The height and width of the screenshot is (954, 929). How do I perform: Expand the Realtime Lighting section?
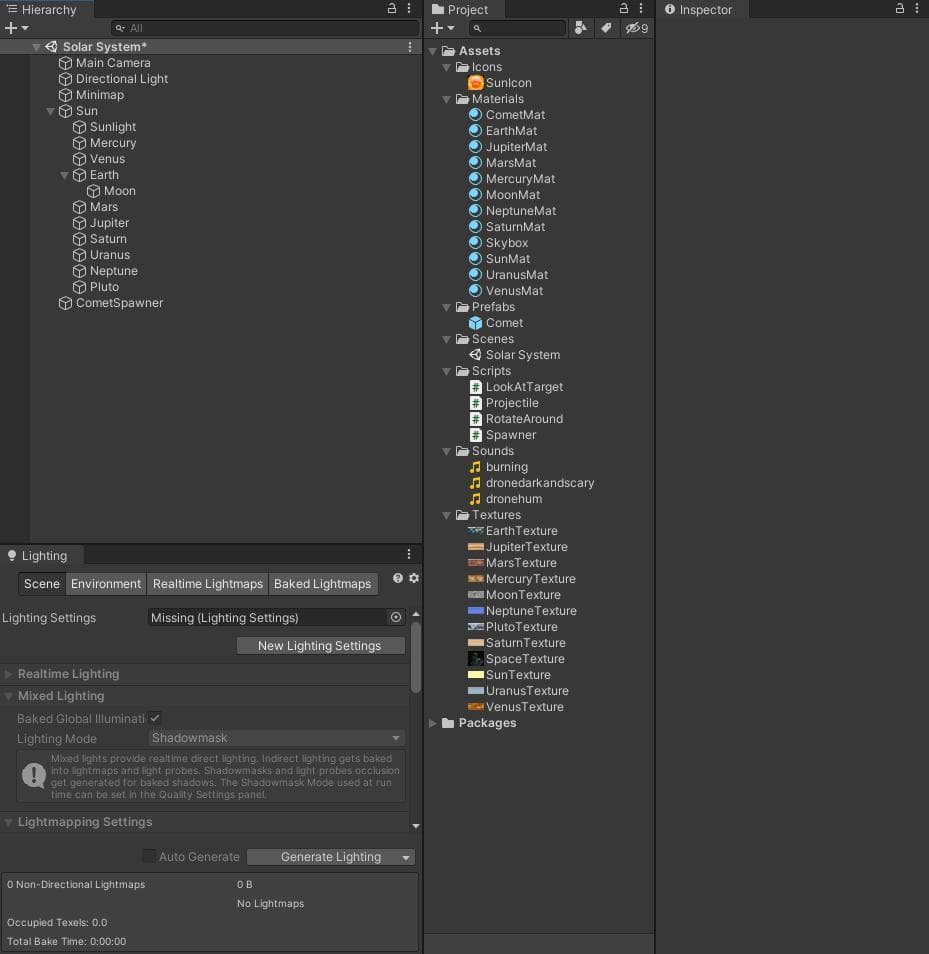tap(9, 674)
